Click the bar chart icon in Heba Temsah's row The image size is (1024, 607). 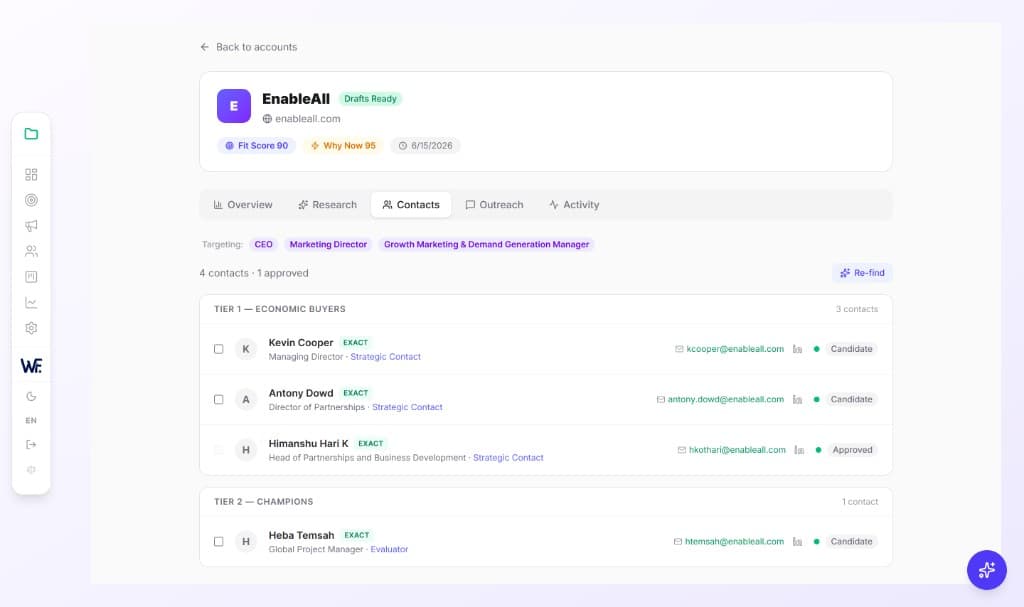797,542
